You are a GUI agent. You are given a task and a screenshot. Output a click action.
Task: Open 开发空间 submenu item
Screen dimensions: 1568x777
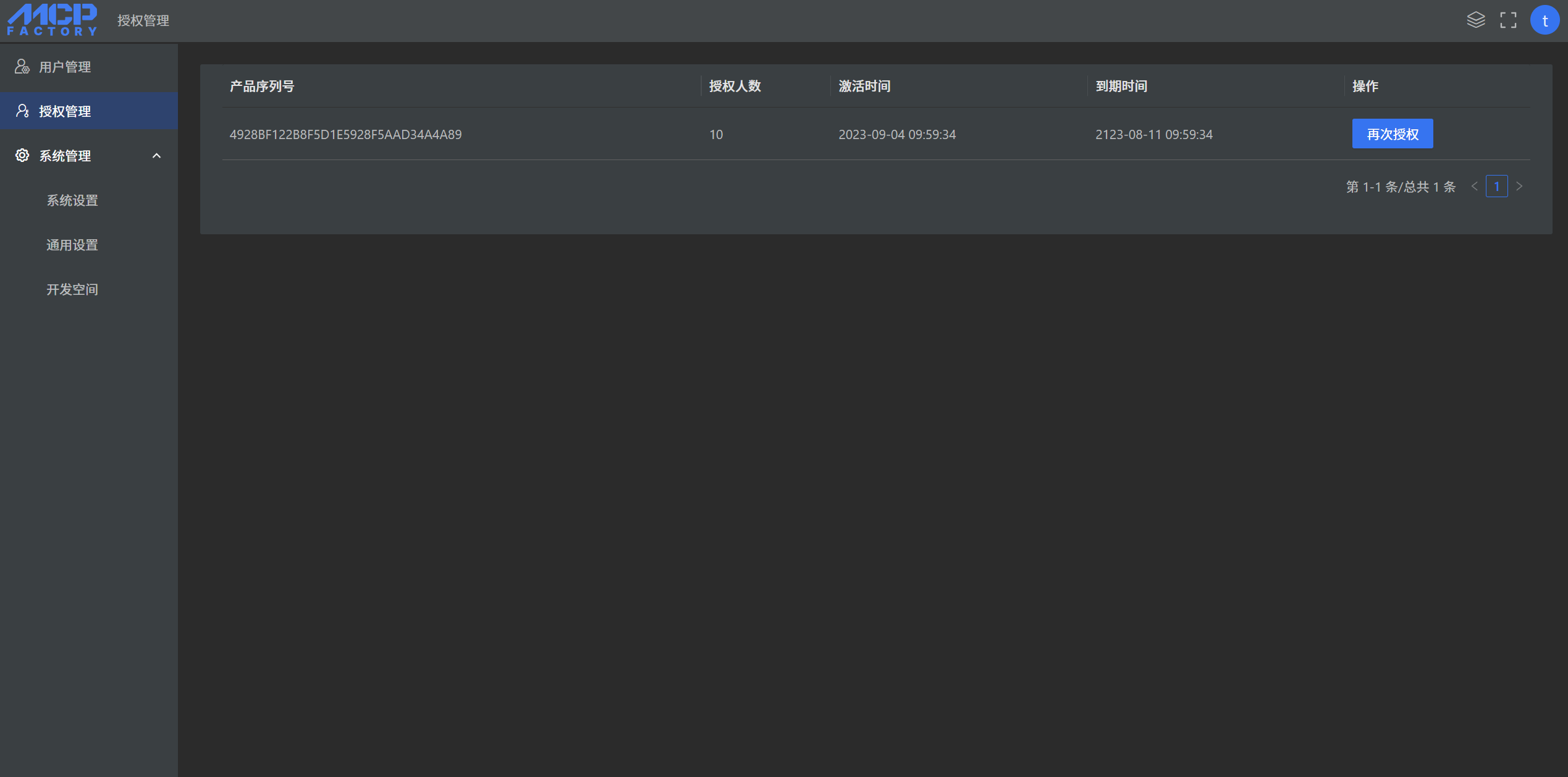72,289
